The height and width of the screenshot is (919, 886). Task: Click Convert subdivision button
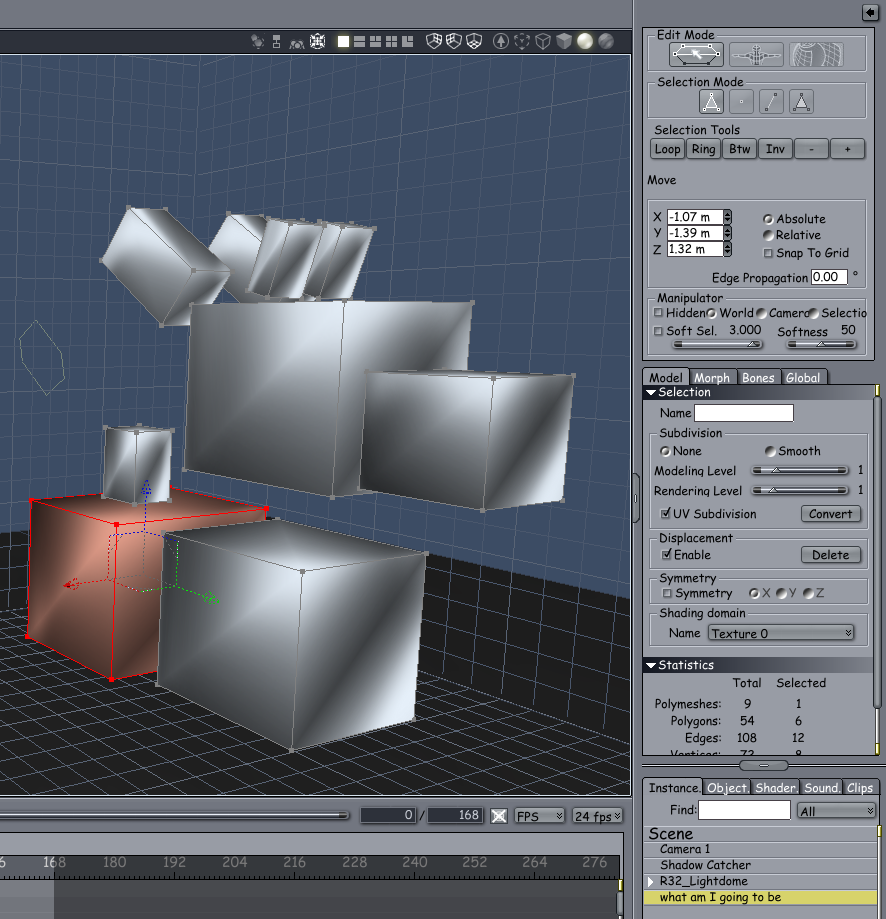830,514
